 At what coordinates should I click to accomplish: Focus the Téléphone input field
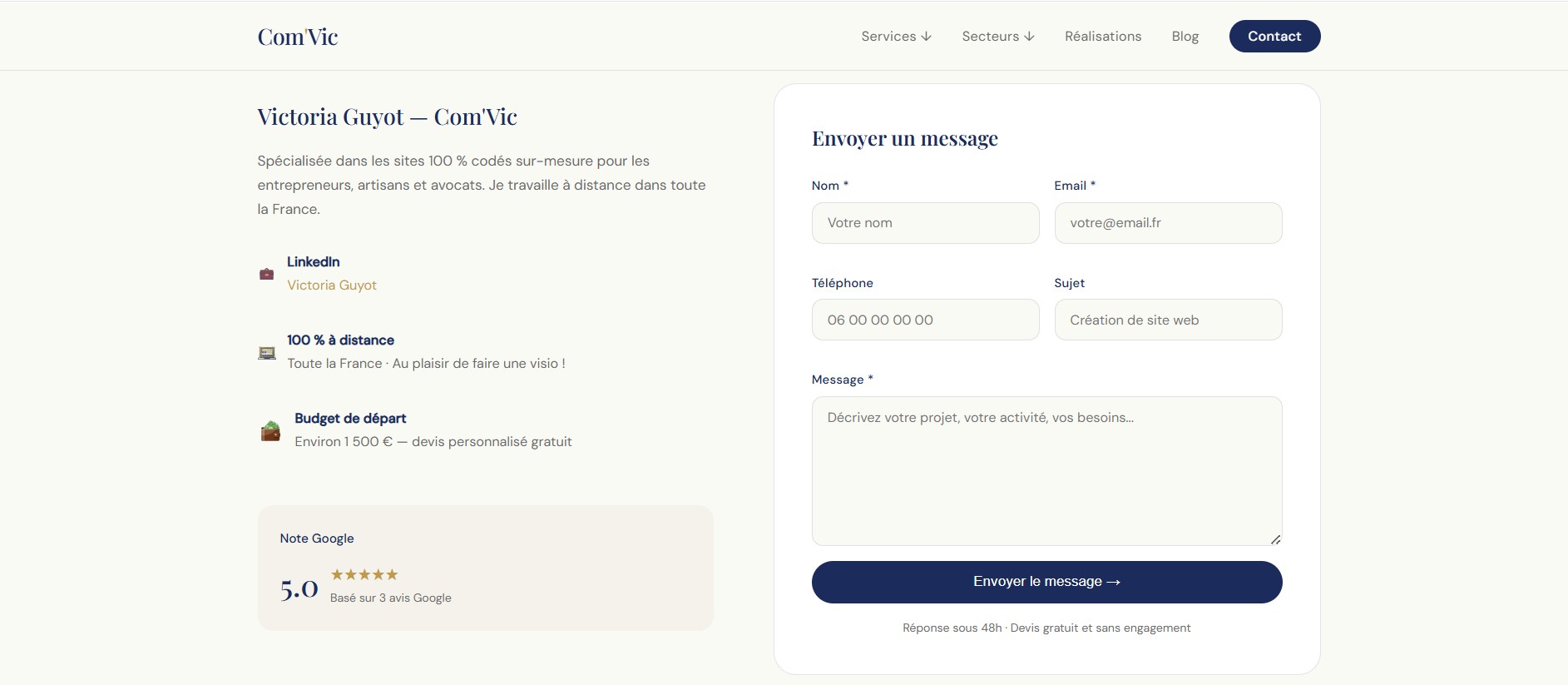click(x=925, y=320)
